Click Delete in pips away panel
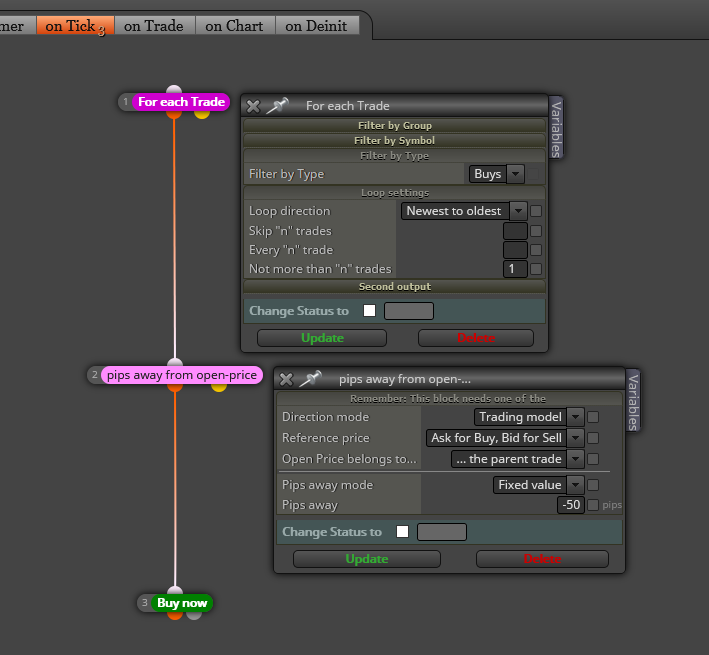709x655 pixels. coord(542,559)
